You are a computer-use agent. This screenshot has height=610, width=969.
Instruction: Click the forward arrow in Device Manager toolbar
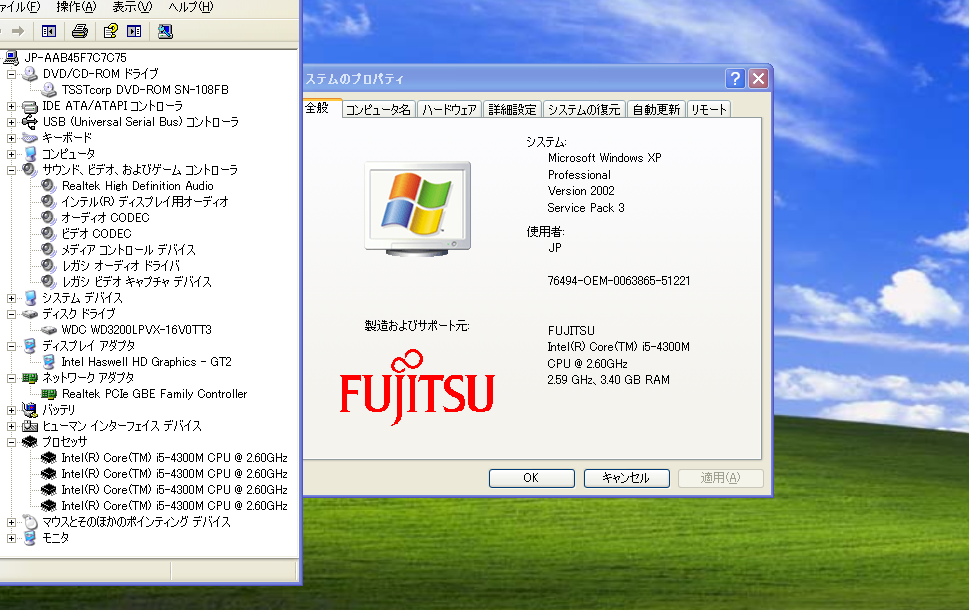coord(18,31)
